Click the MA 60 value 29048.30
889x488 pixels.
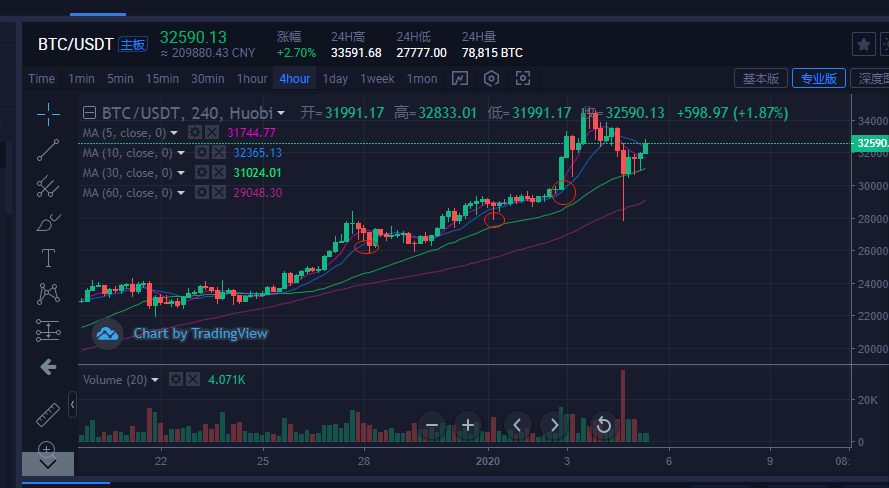[257, 193]
